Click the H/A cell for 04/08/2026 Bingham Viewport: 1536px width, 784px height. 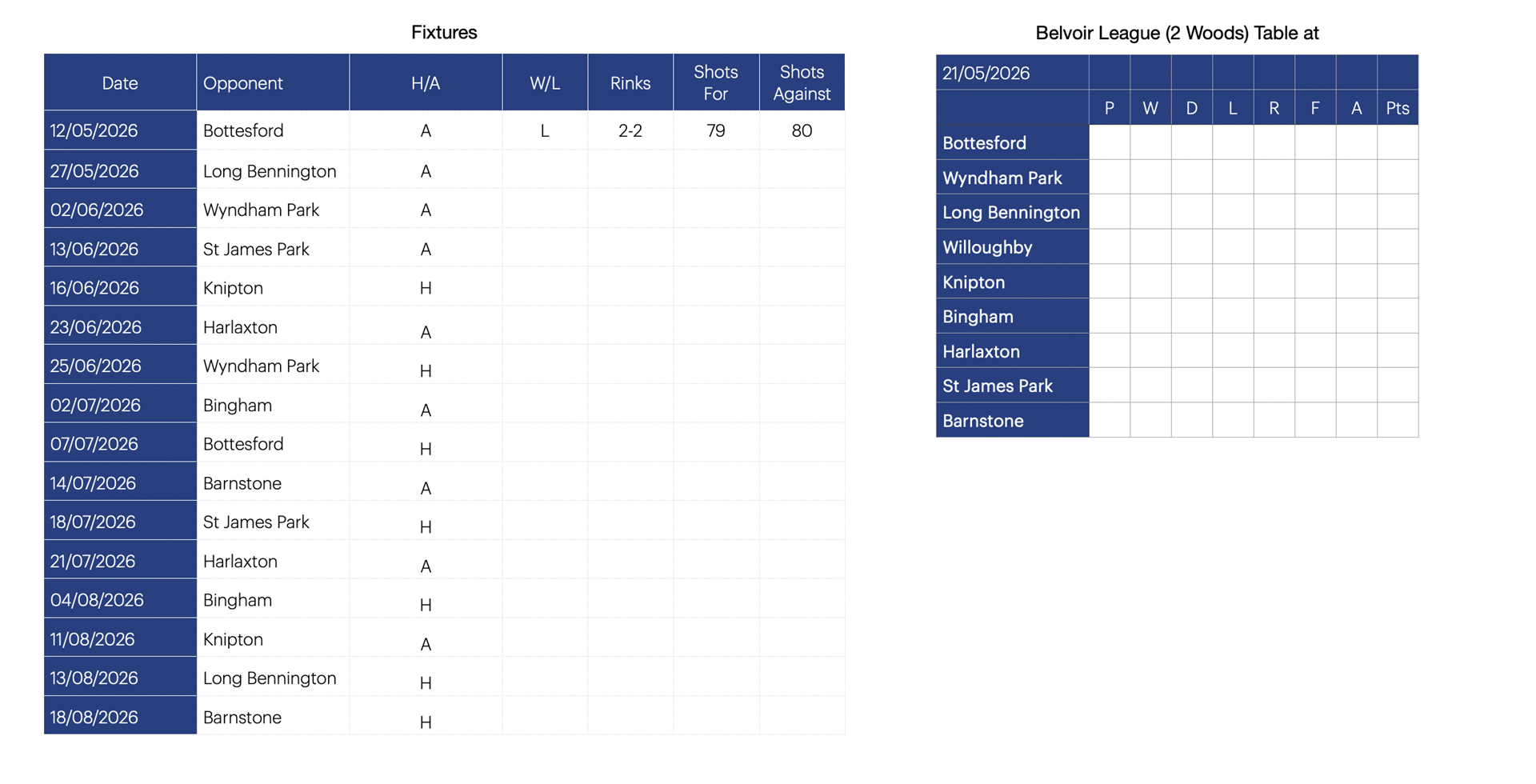(x=426, y=600)
